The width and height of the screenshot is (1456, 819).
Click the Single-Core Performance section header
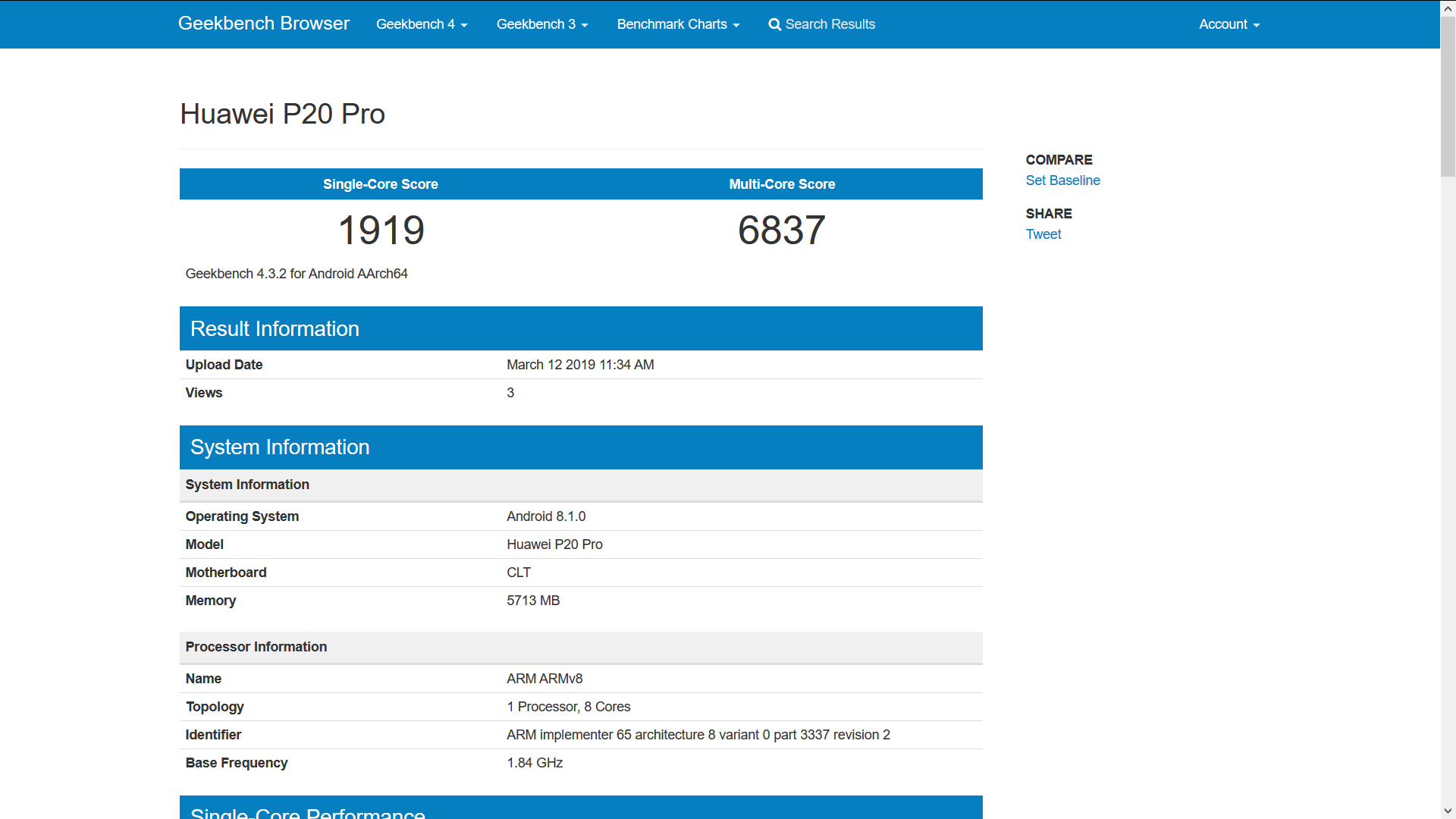(581, 808)
